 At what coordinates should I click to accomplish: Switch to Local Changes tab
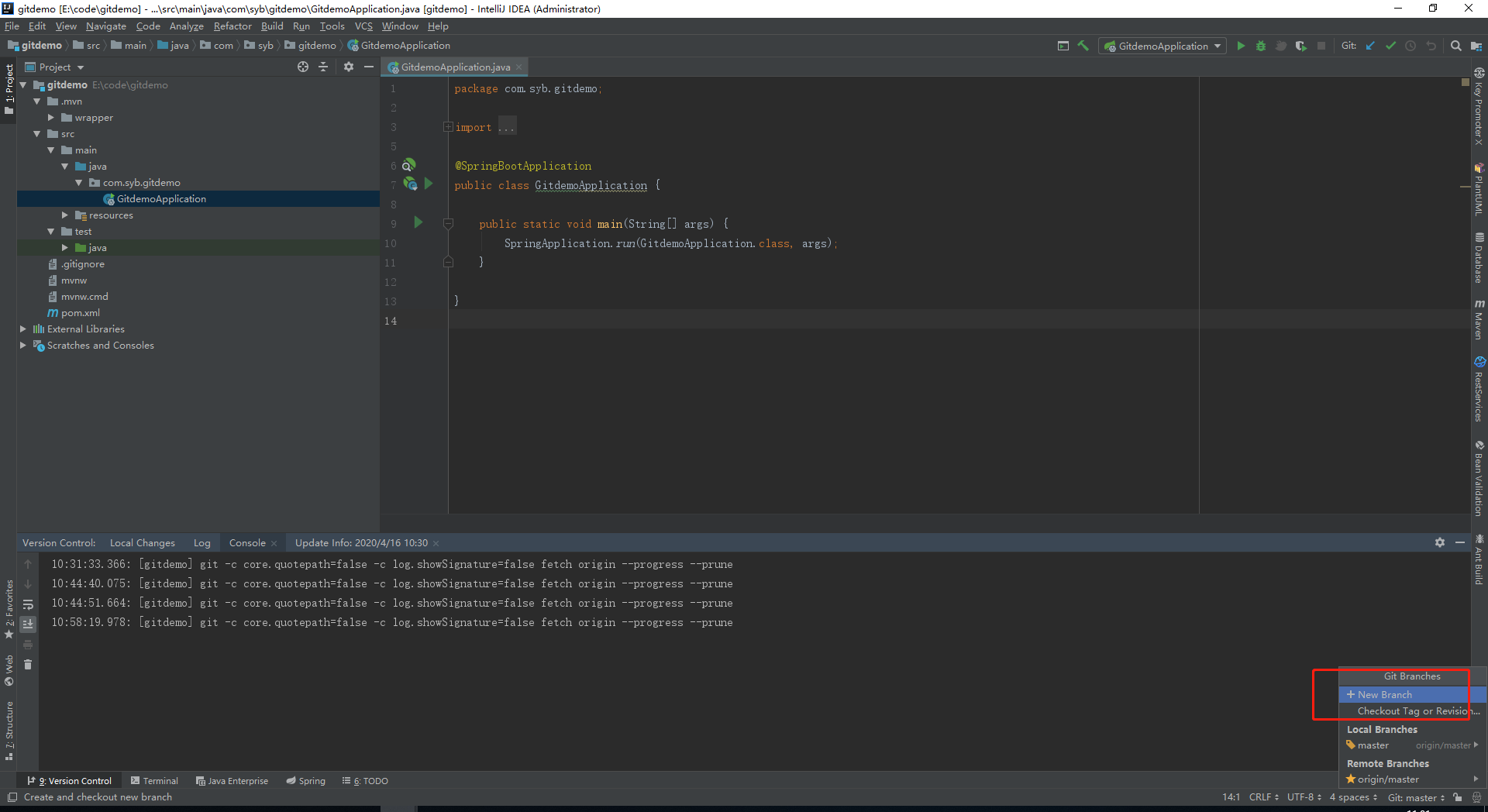pos(143,542)
